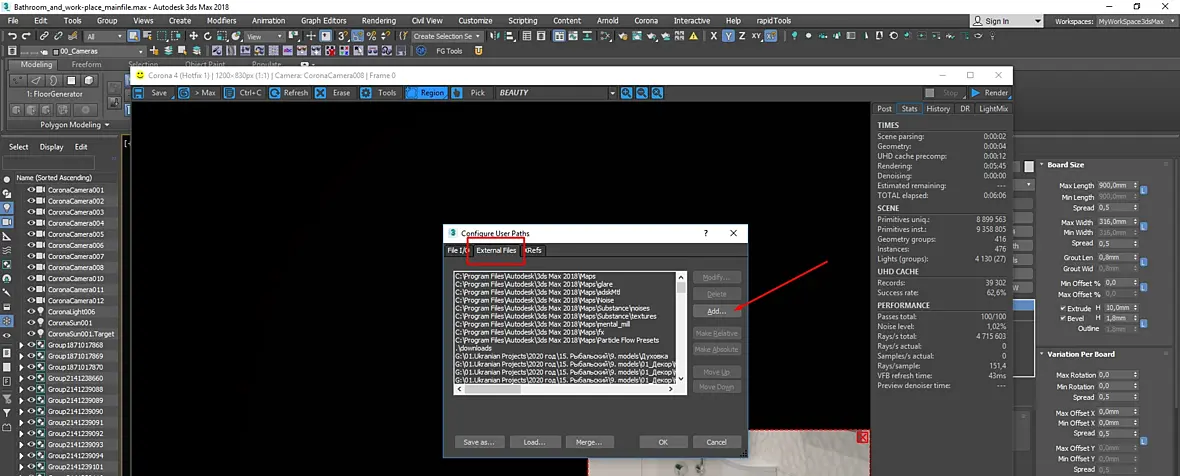Click Pick tool in Corona frame buffer
The width and height of the screenshot is (1180, 476).
pyautogui.click(x=470, y=92)
